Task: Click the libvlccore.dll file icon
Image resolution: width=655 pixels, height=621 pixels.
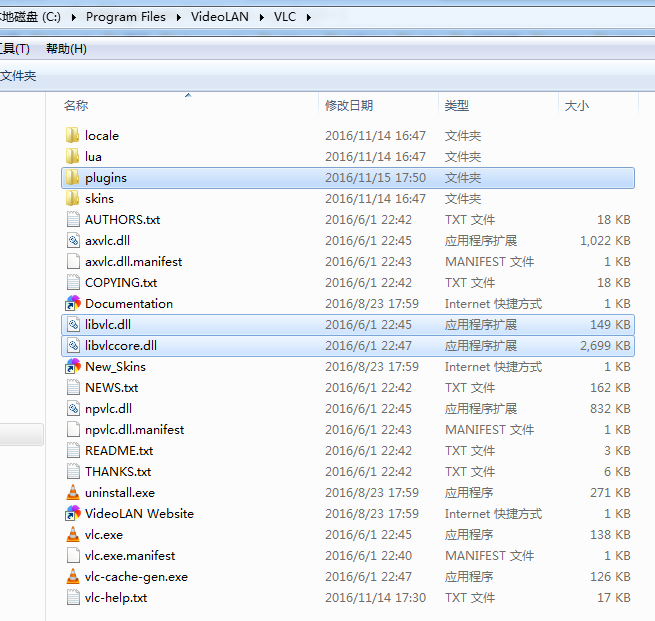Action: 73,345
